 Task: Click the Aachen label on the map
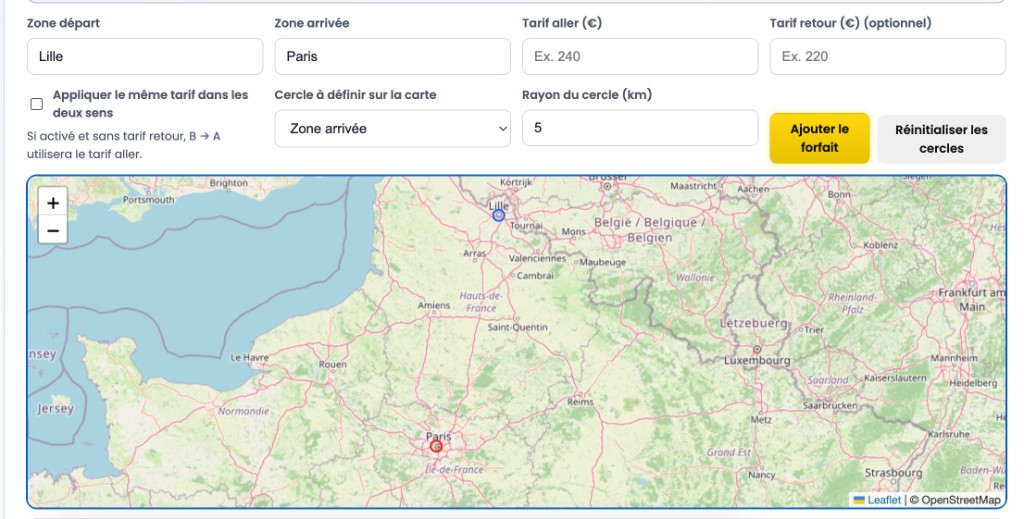tap(753, 189)
